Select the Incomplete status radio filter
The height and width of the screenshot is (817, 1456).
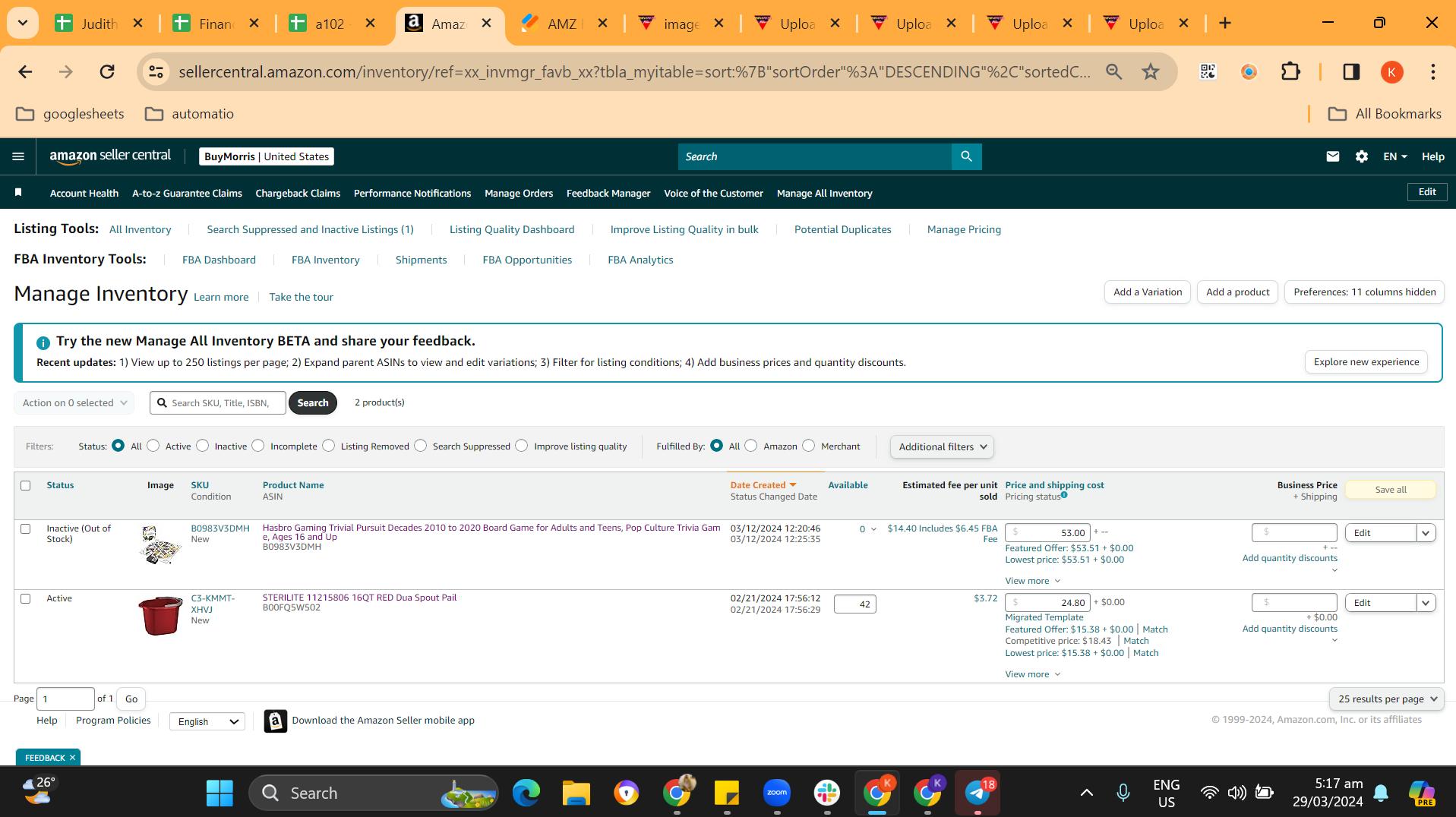pyautogui.click(x=258, y=446)
